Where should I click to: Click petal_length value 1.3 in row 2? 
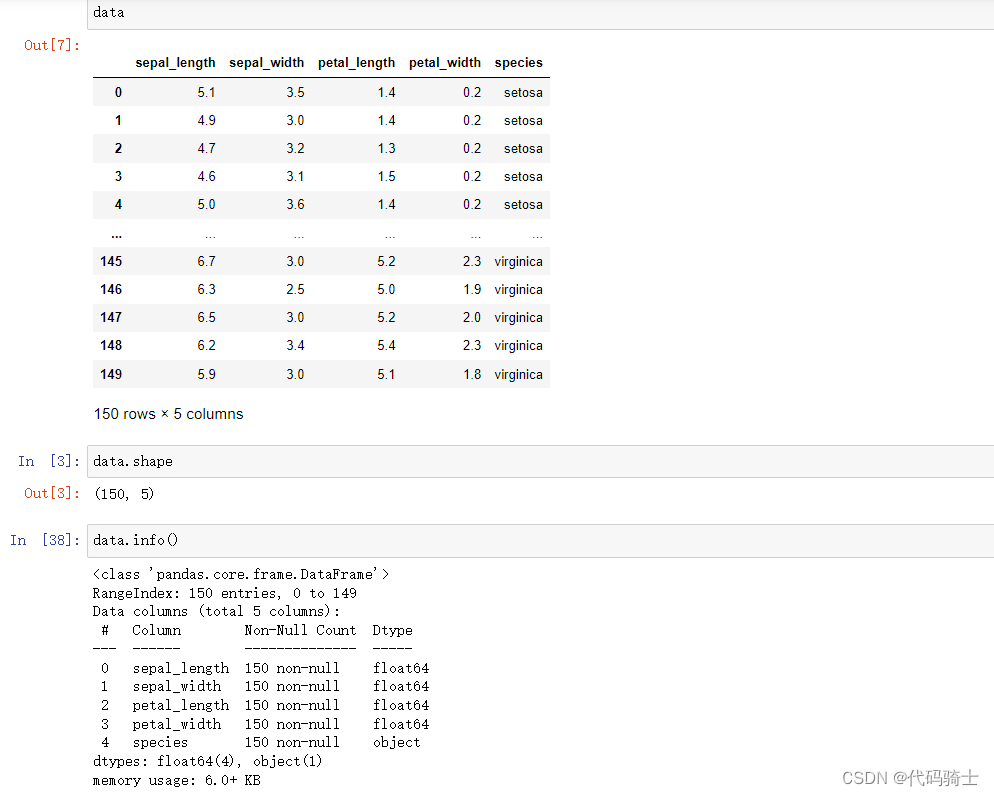point(386,148)
